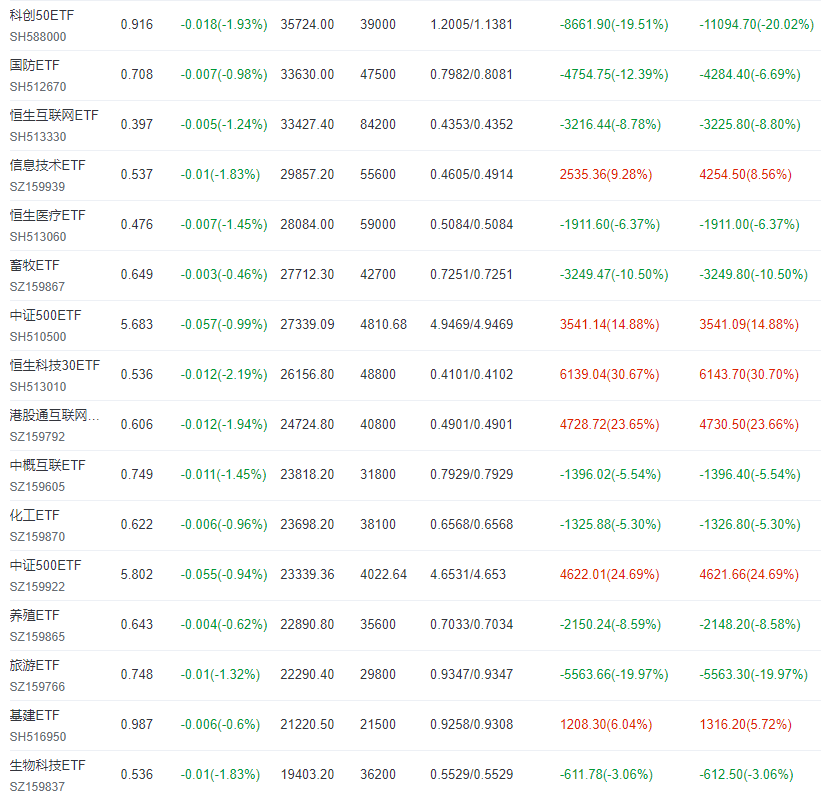Click profit 3541.14(14.88%)

coord(609,325)
